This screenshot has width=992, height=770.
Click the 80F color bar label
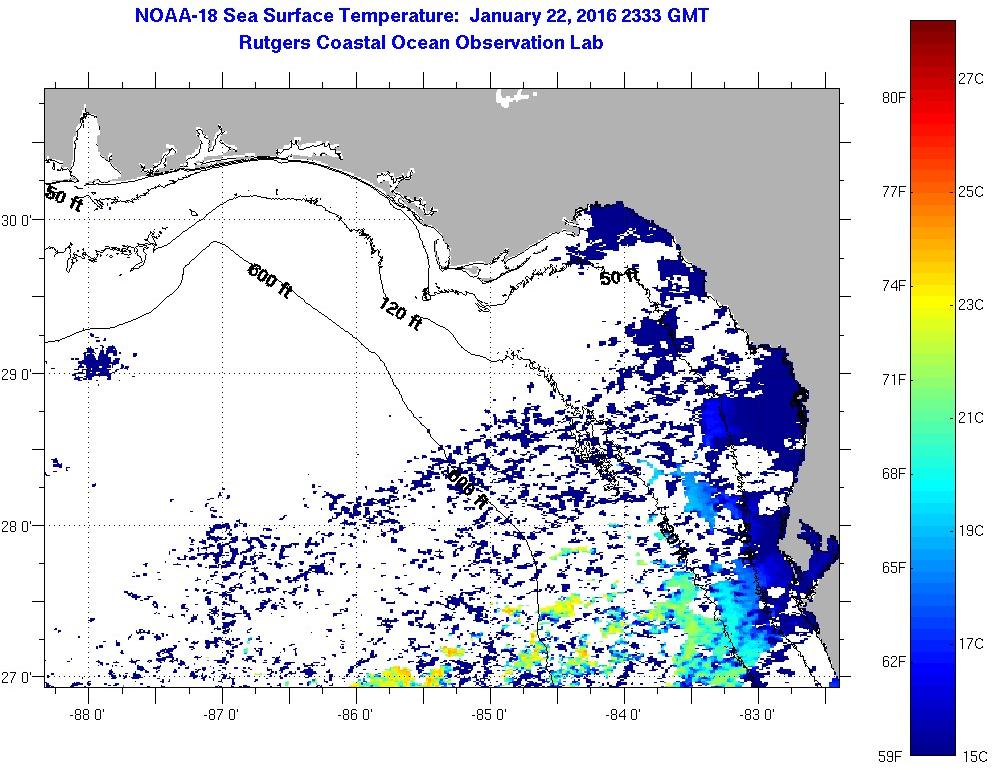click(x=893, y=98)
